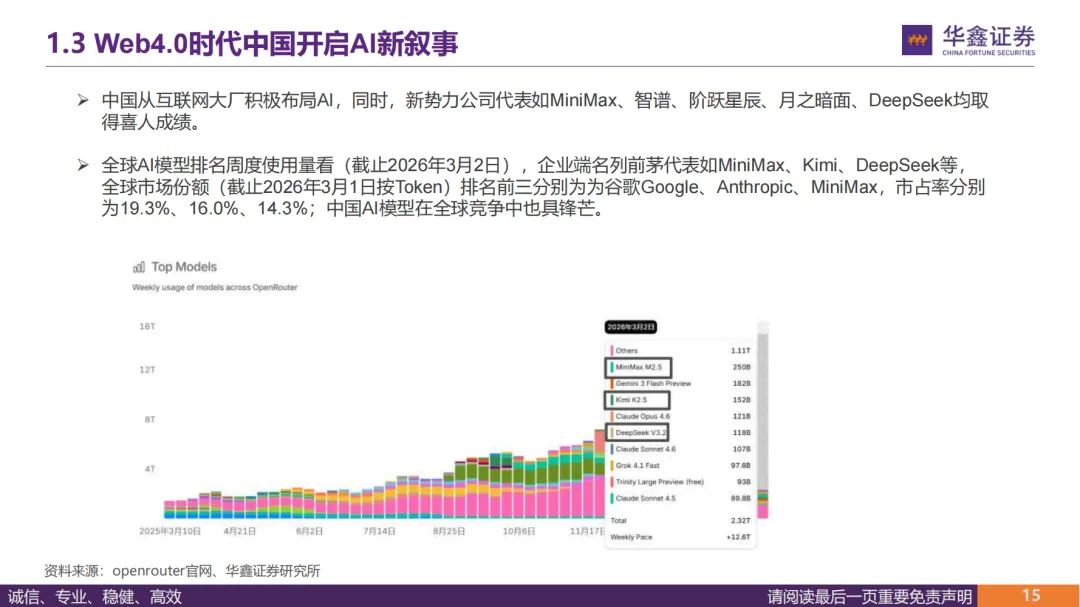
Task: Click the '93B' value for Trinity Large Preview
Action: [x=744, y=482]
